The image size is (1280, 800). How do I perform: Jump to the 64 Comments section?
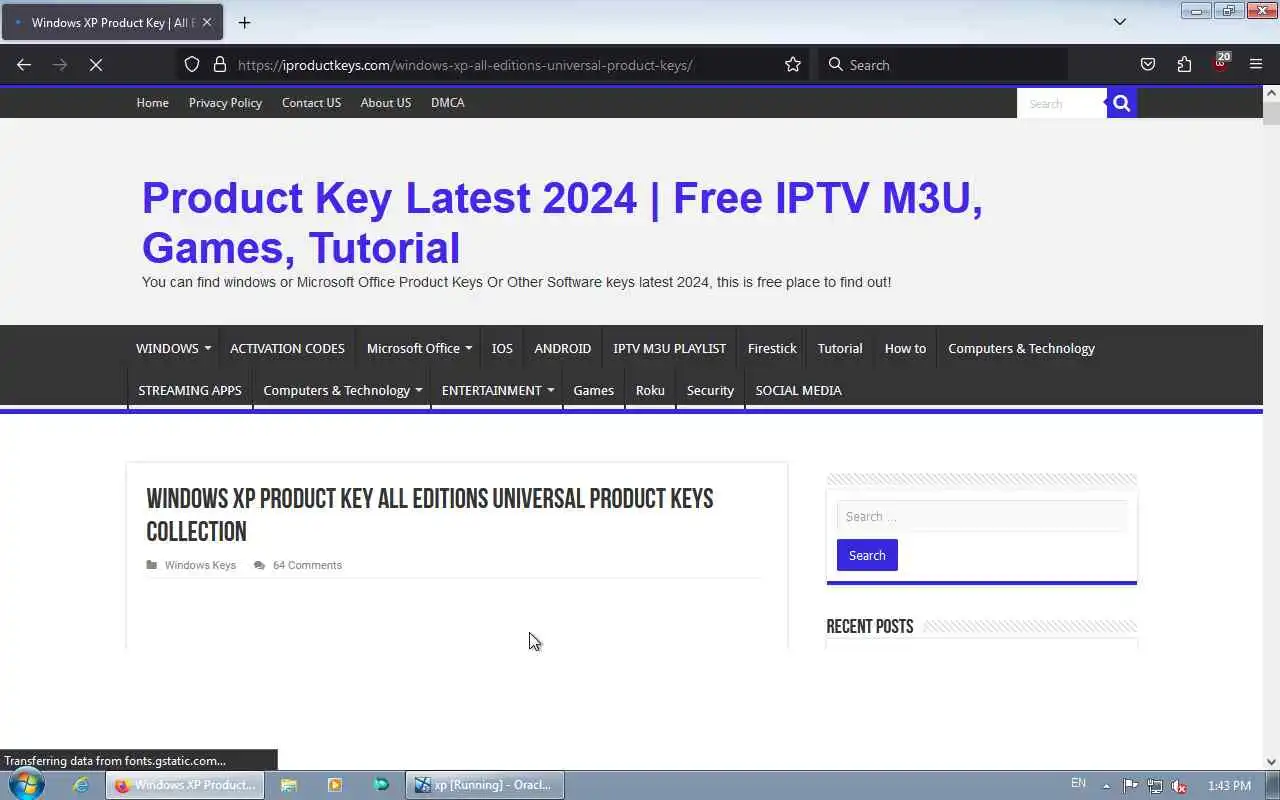coord(307,565)
